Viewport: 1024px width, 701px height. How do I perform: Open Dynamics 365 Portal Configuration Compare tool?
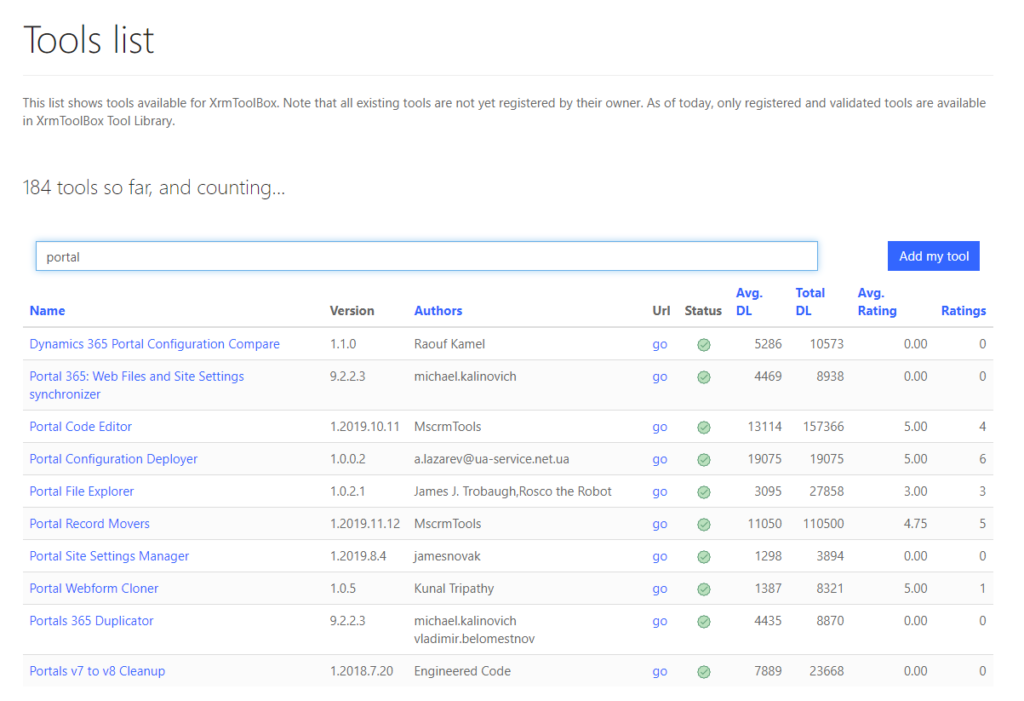tap(154, 344)
